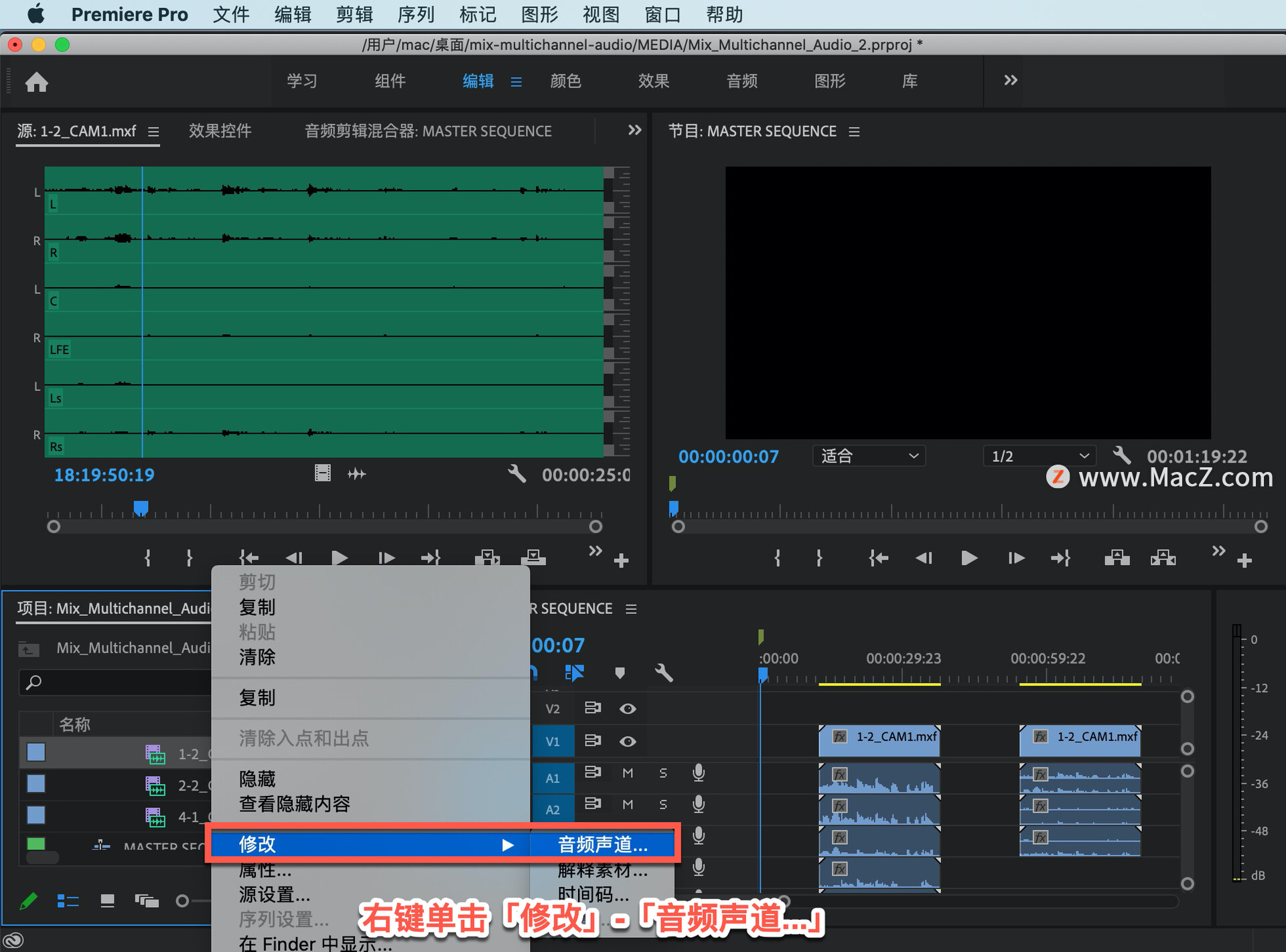Go to In point in Source monitor
Image resolution: width=1286 pixels, height=952 pixels.
tap(249, 558)
